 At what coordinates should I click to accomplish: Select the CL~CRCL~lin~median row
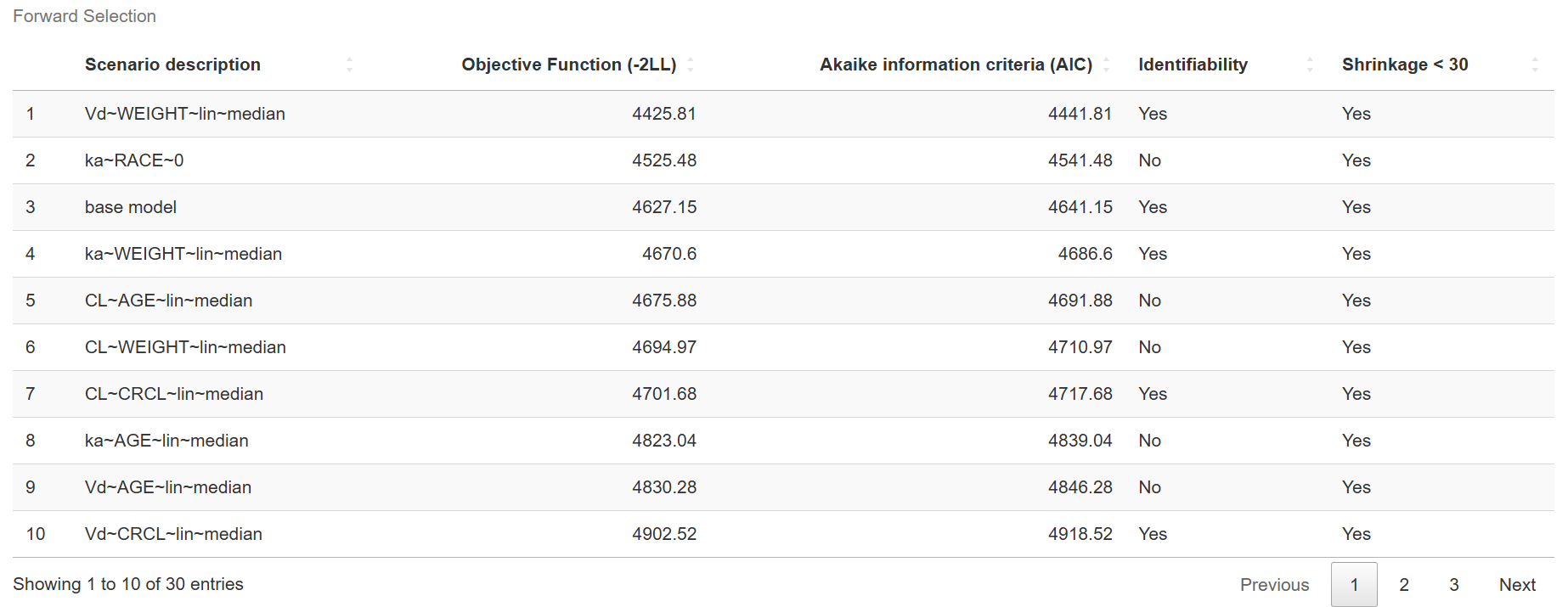click(x=783, y=394)
